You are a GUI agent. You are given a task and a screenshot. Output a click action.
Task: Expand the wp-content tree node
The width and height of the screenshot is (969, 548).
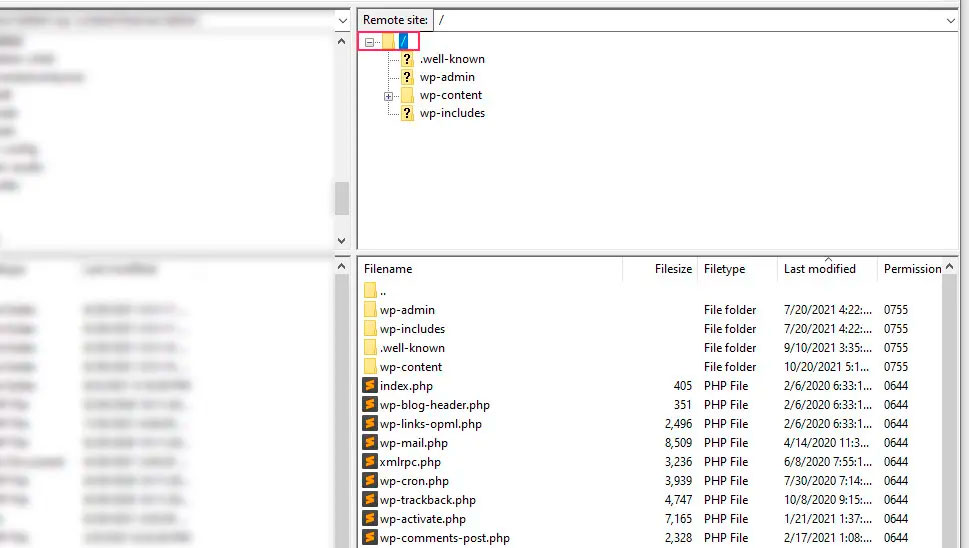pos(389,96)
